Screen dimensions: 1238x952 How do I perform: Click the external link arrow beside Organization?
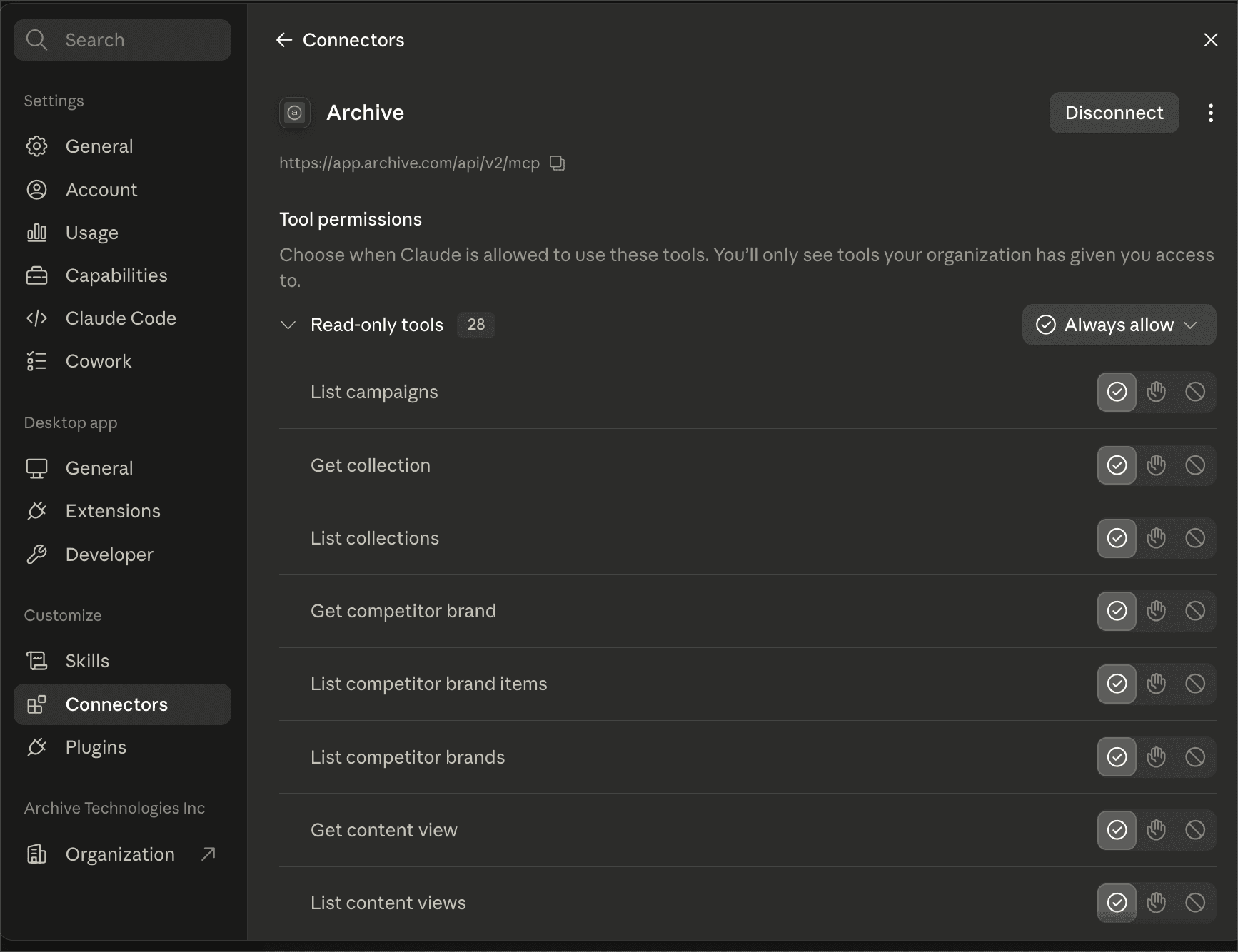coord(208,854)
